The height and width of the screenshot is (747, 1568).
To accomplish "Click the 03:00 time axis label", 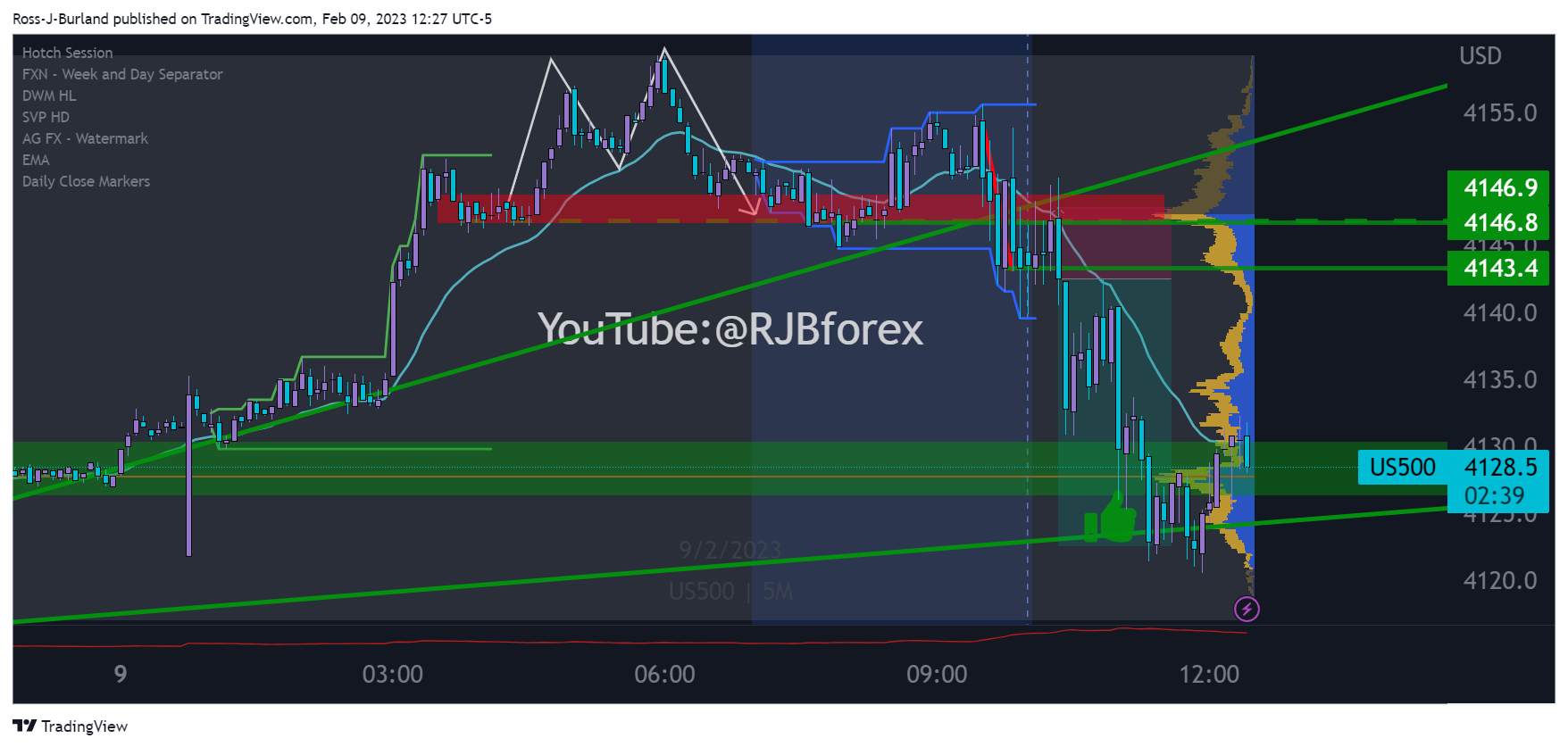I will point(393,674).
